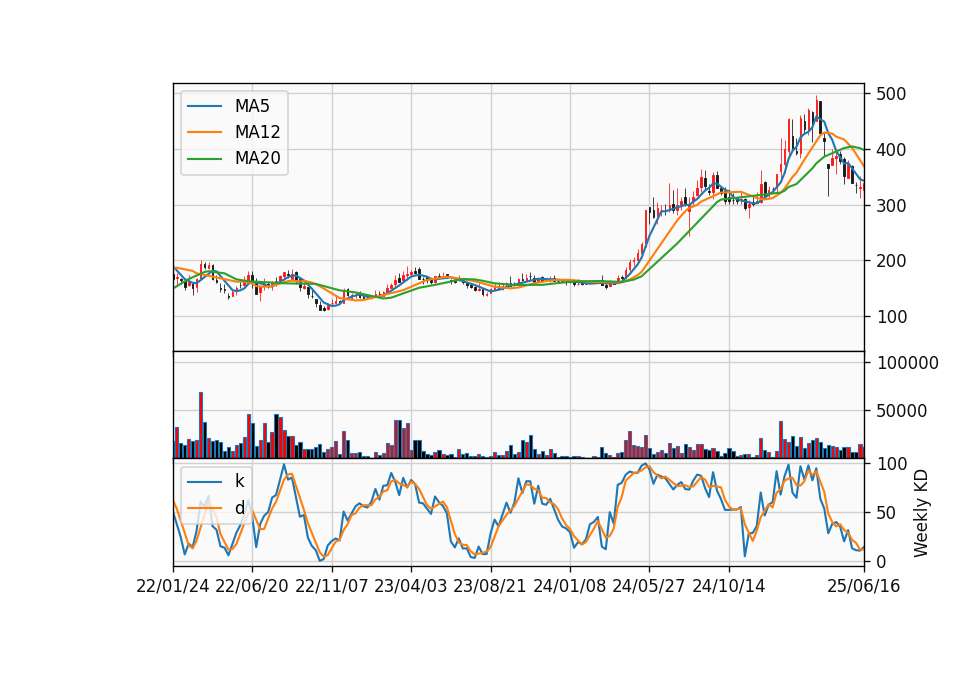Viewport: 960px width, 690px height.
Task: Click the blue MA5 legend line sample
Action: (x=204, y=106)
